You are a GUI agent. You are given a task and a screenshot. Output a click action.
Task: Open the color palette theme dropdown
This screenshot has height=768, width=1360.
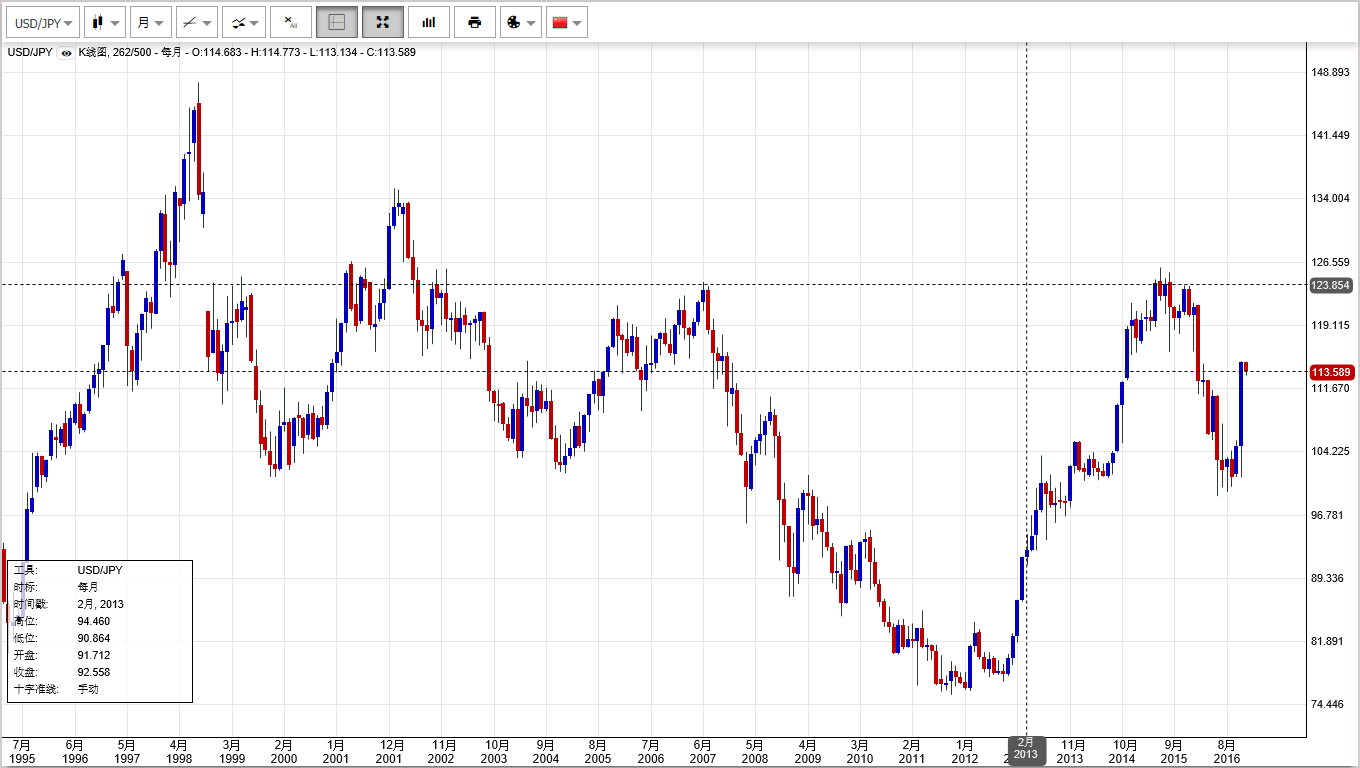[520, 22]
